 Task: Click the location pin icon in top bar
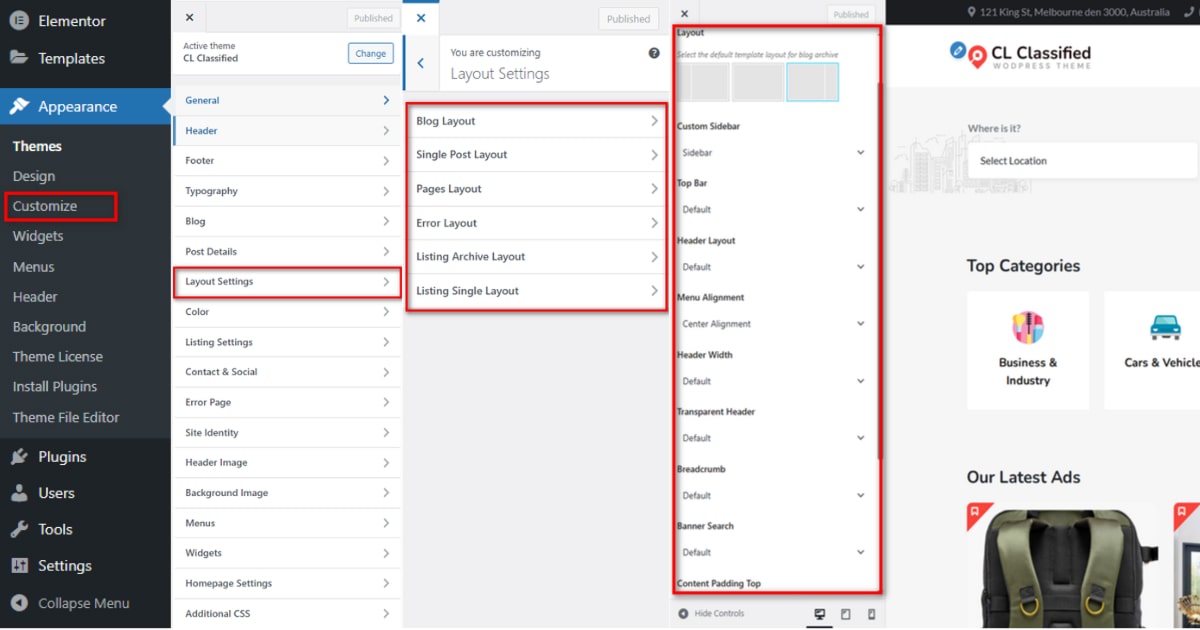[971, 12]
